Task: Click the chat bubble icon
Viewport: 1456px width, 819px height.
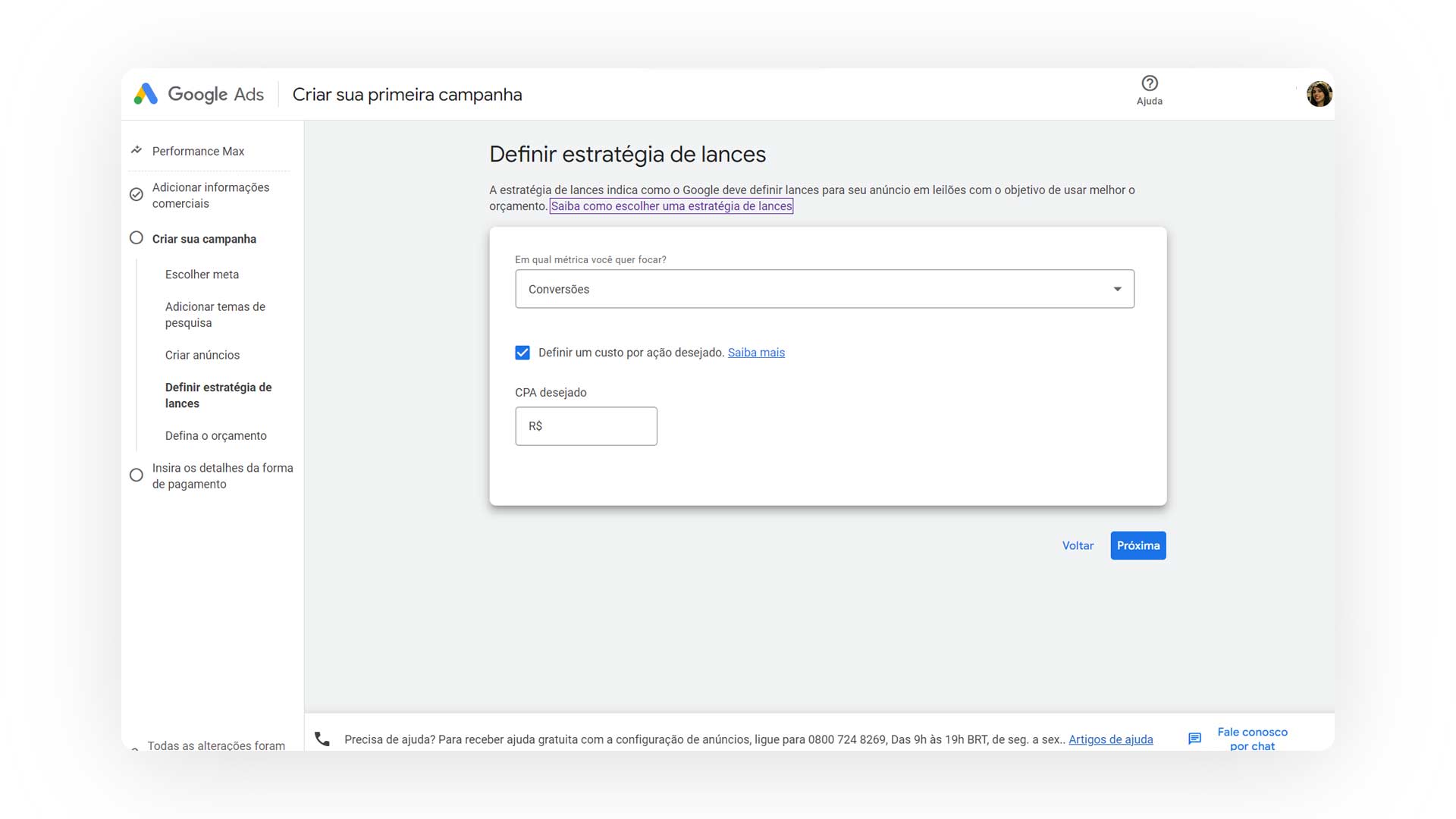Action: pos(1194,739)
